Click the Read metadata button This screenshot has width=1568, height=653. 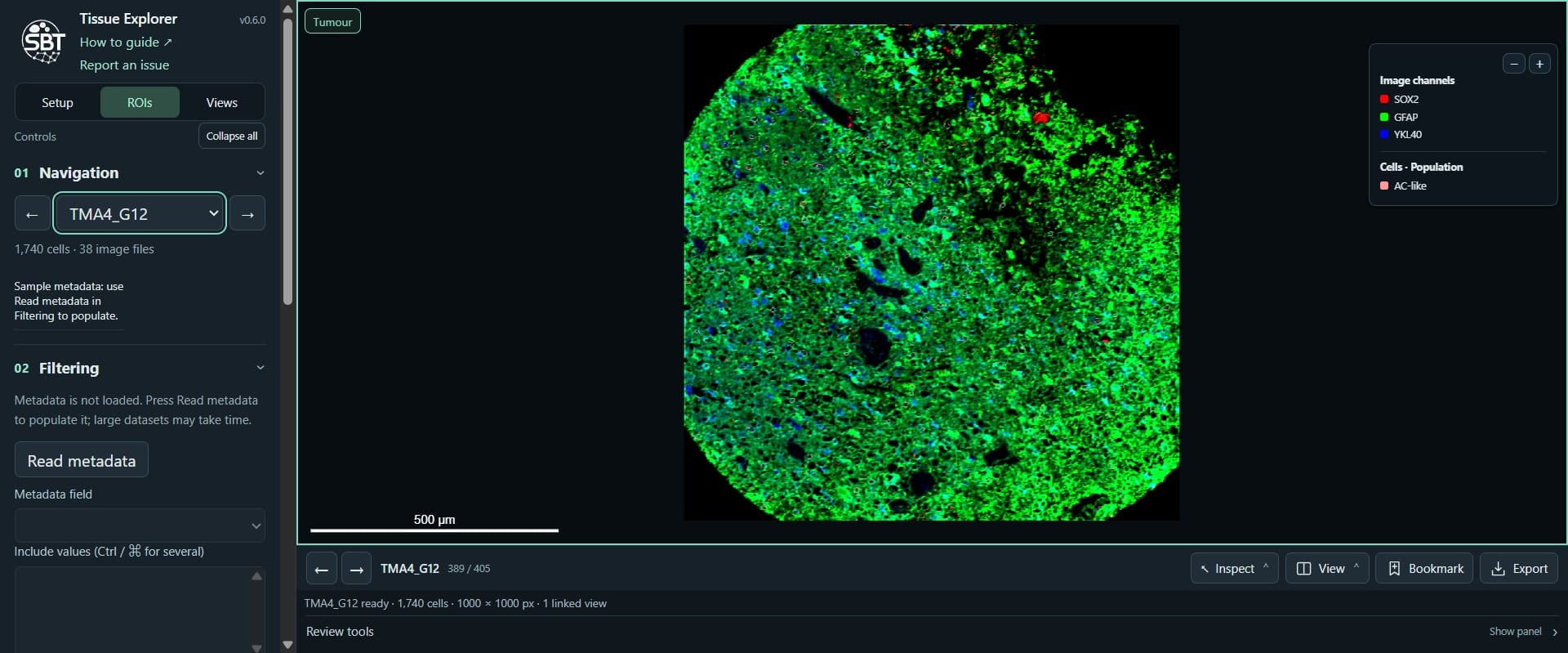[82, 460]
